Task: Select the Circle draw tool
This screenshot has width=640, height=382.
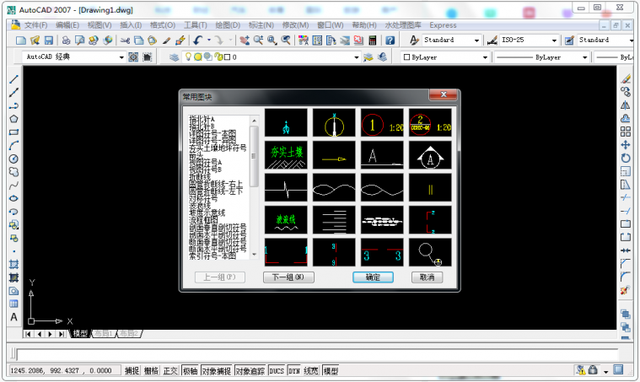Action: tap(13, 159)
